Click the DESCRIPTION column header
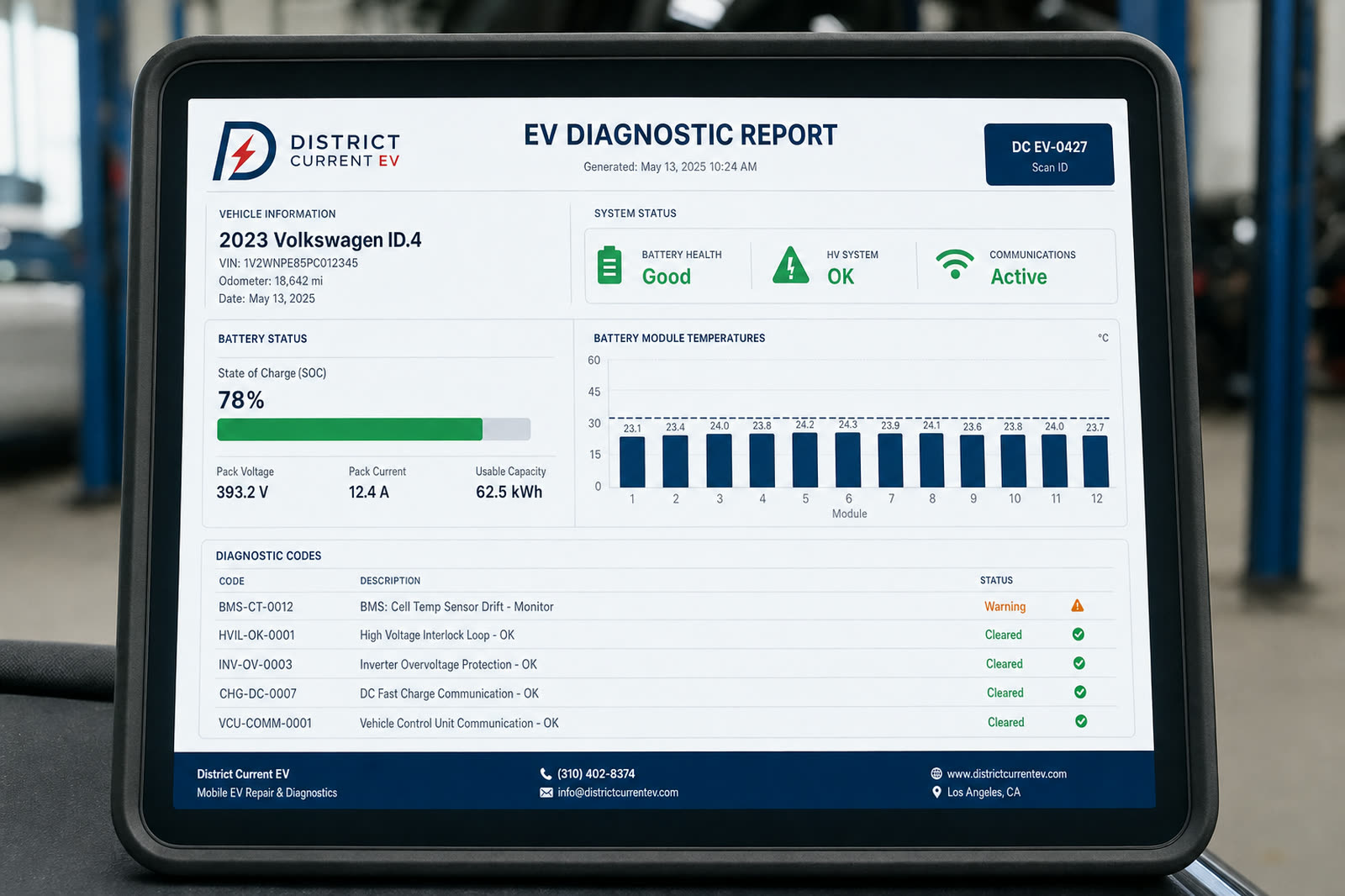The width and height of the screenshot is (1345, 896). tap(390, 581)
